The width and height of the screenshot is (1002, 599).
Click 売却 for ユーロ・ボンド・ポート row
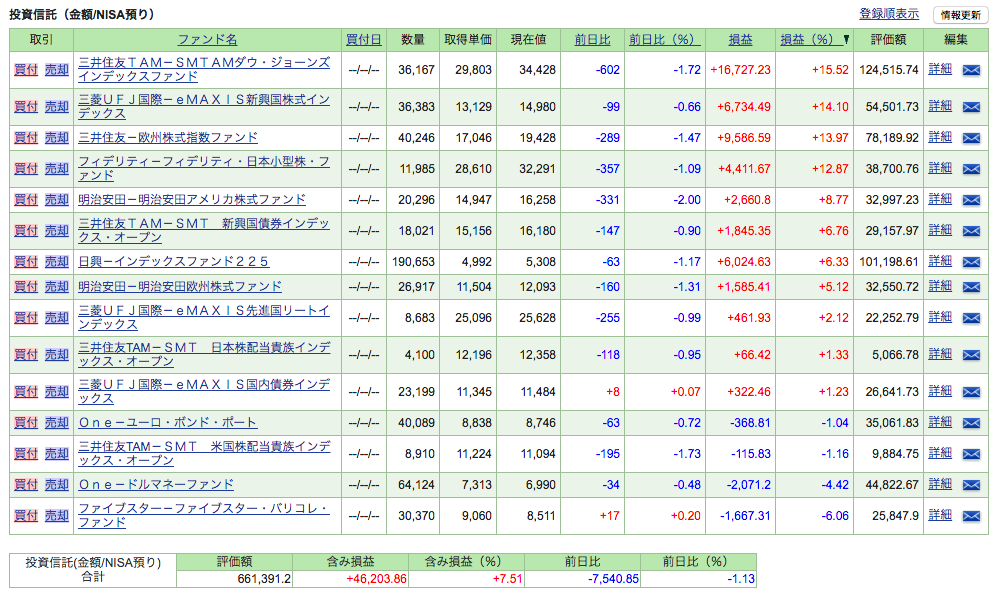[57, 423]
